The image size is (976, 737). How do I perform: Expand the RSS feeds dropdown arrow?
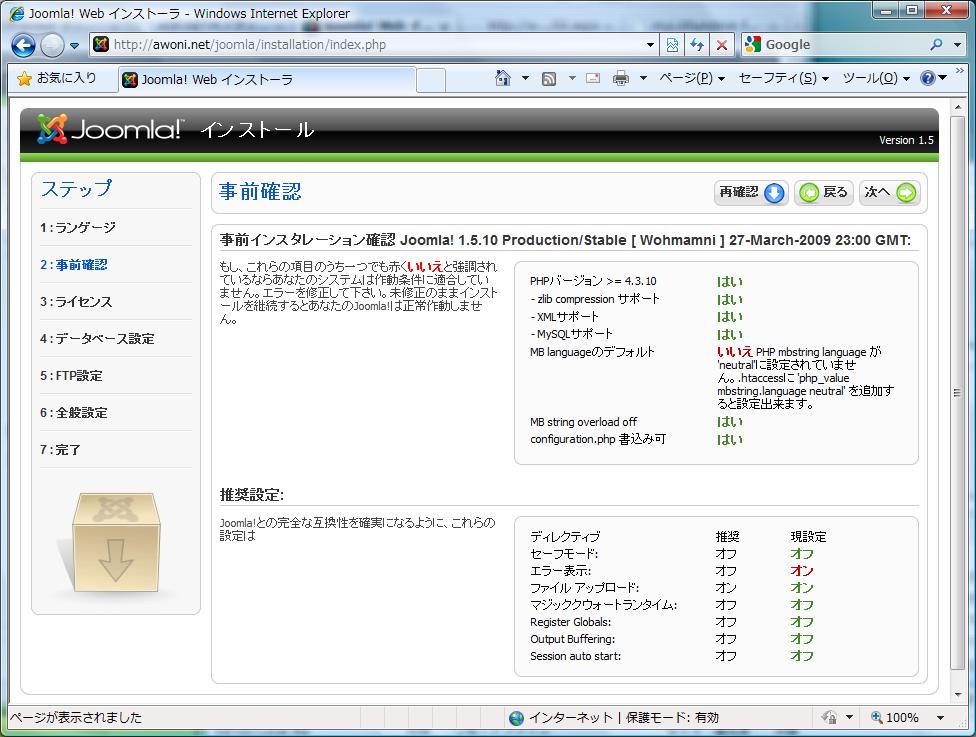(x=571, y=78)
